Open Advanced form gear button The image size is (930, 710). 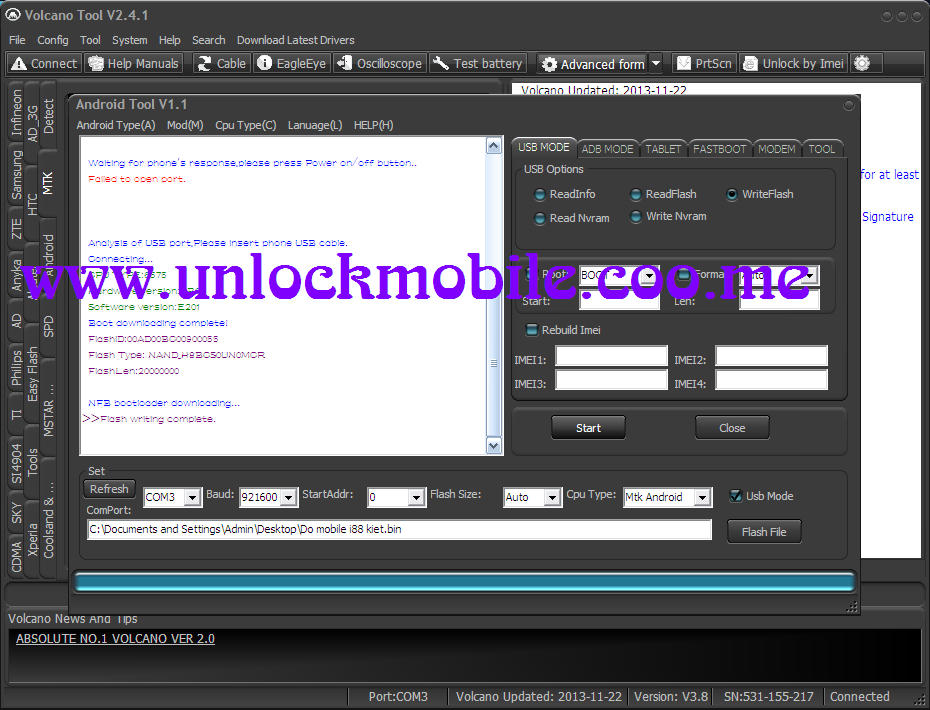click(x=593, y=63)
